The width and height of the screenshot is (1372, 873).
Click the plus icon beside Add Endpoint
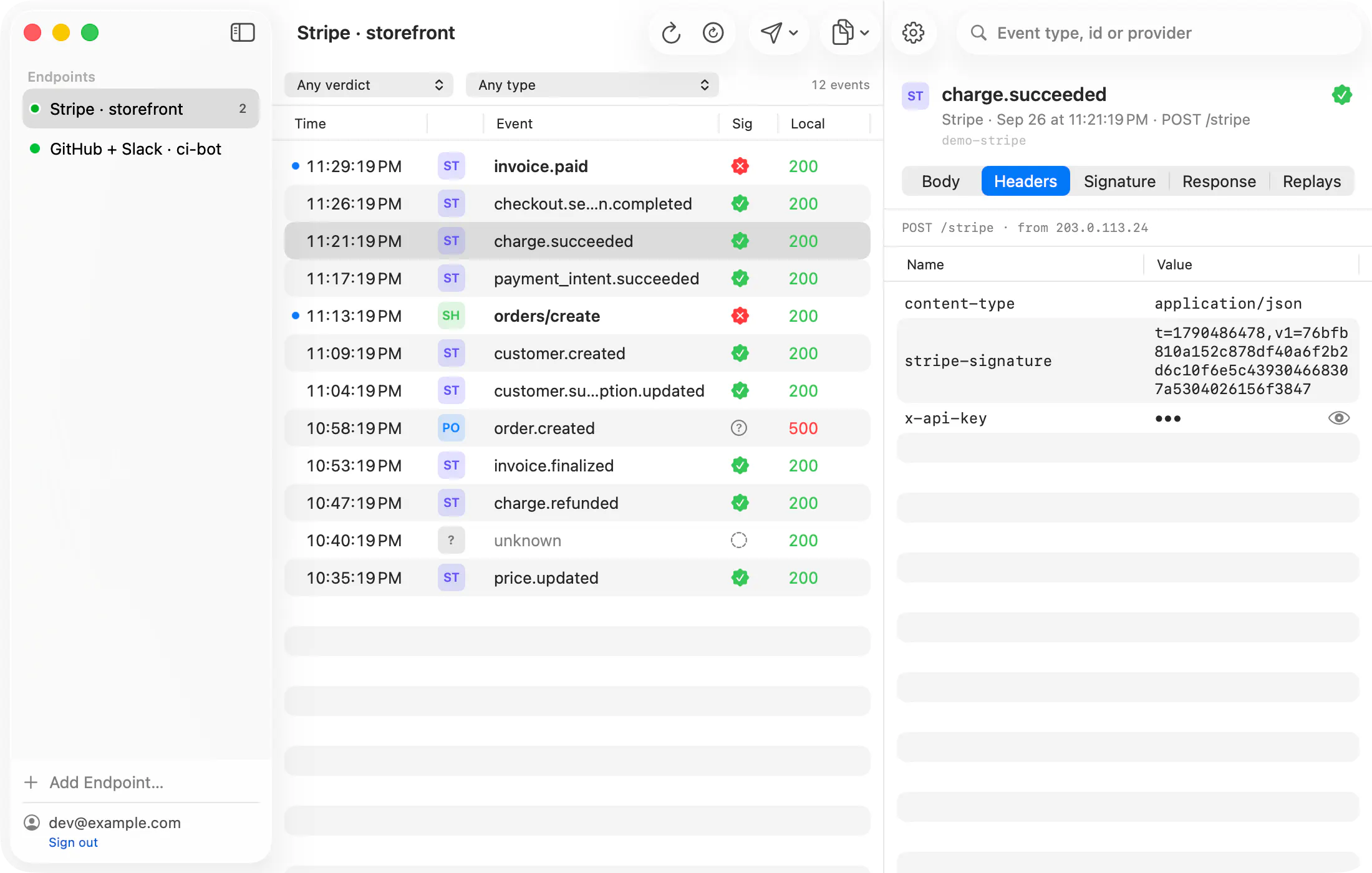(31, 782)
